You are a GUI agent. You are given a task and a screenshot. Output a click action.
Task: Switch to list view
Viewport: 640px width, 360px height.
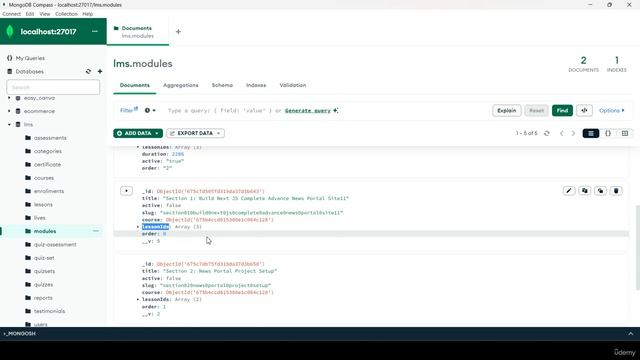coord(591,133)
